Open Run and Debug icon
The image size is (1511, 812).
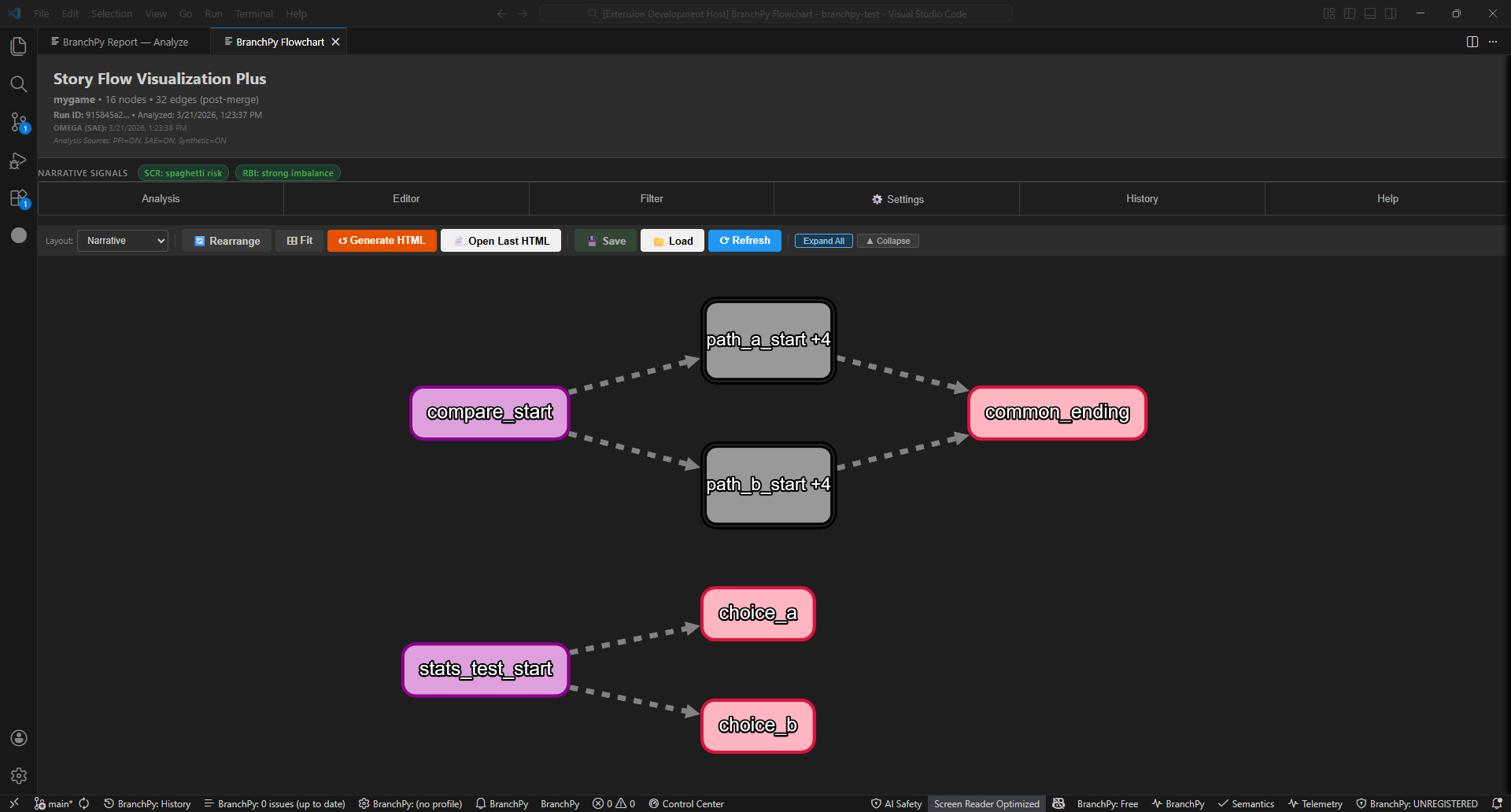19,161
